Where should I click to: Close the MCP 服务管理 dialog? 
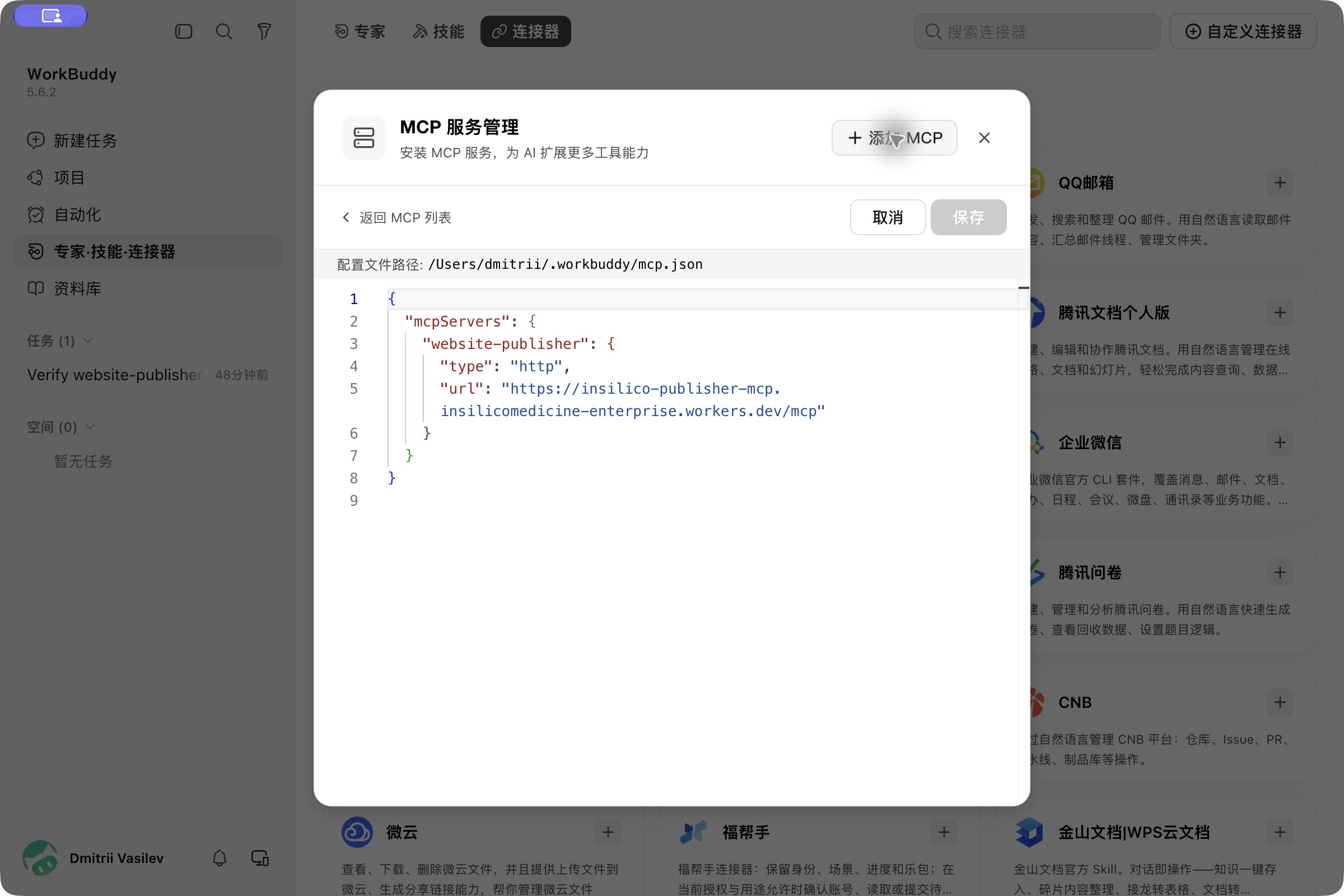click(x=984, y=138)
